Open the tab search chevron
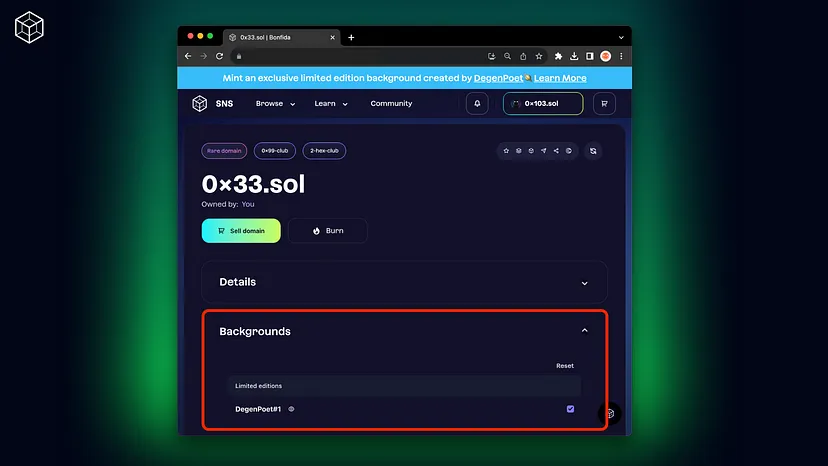The image size is (828, 466). coord(621,38)
